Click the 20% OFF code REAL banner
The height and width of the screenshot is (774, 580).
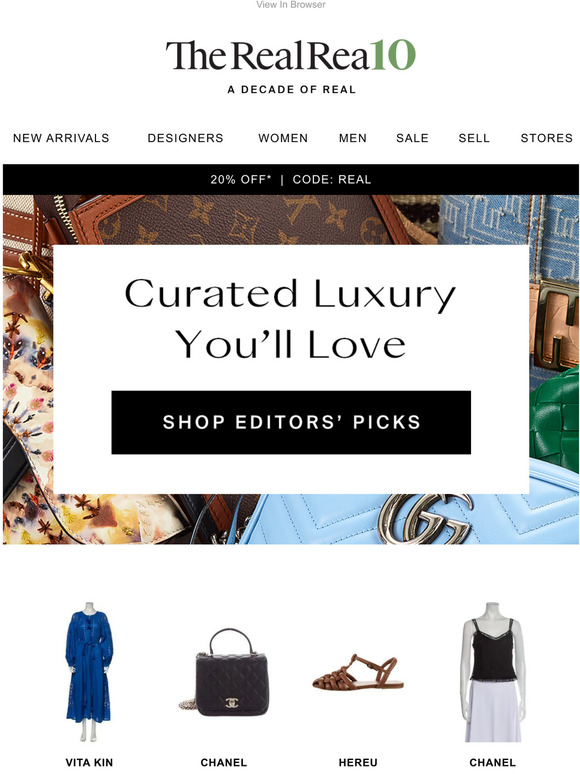point(291,179)
